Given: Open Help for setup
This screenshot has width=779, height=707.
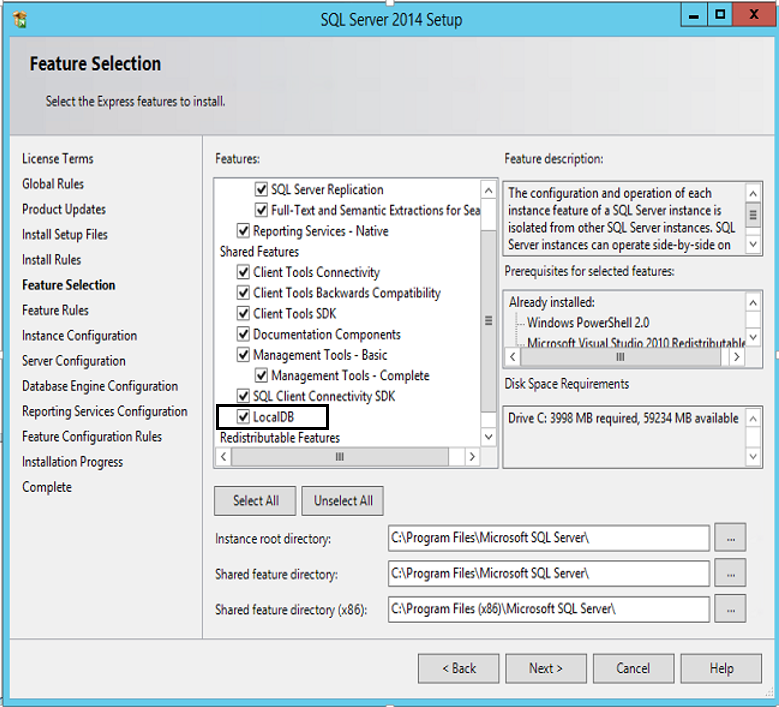Looking at the screenshot, I should (721, 668).
